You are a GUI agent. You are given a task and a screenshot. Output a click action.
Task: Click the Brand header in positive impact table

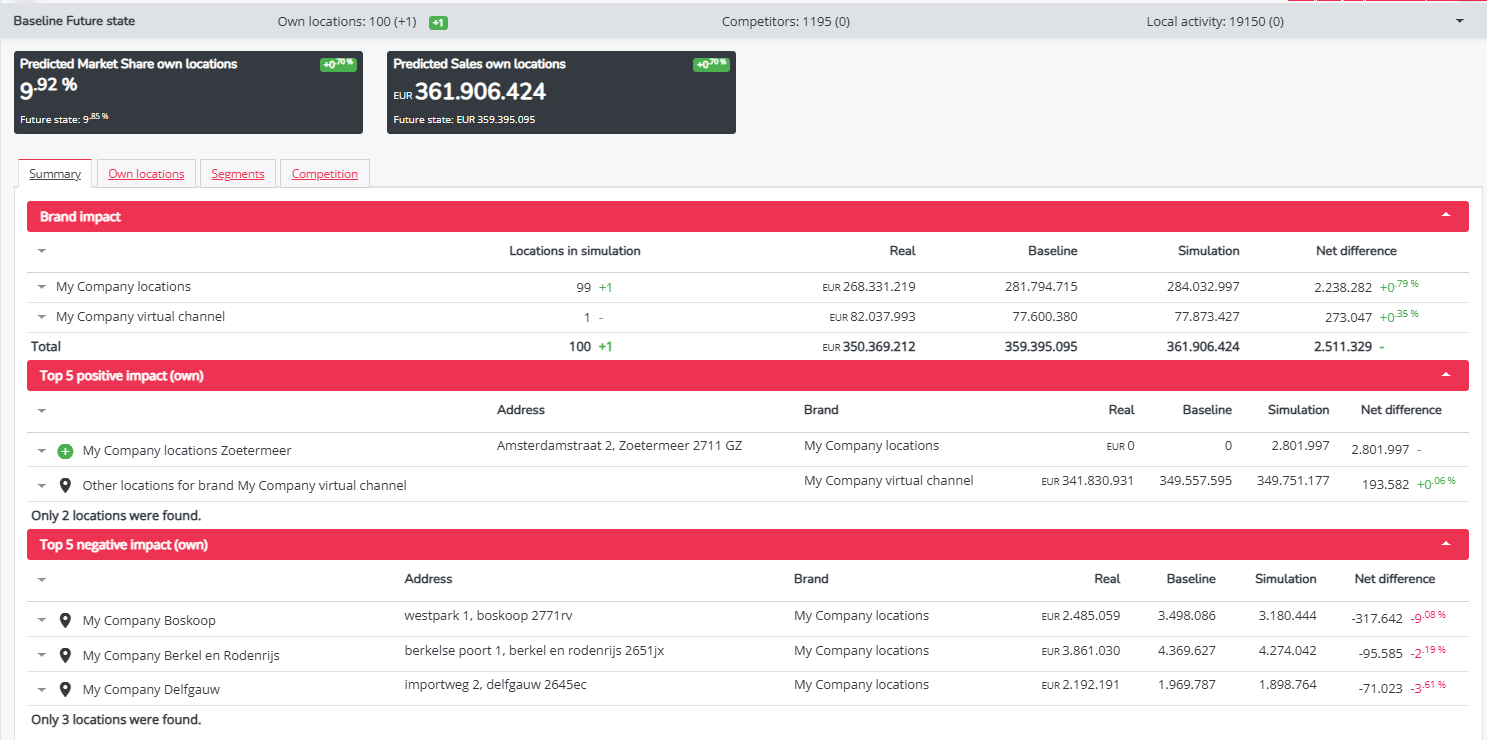[x=821, y=410]
